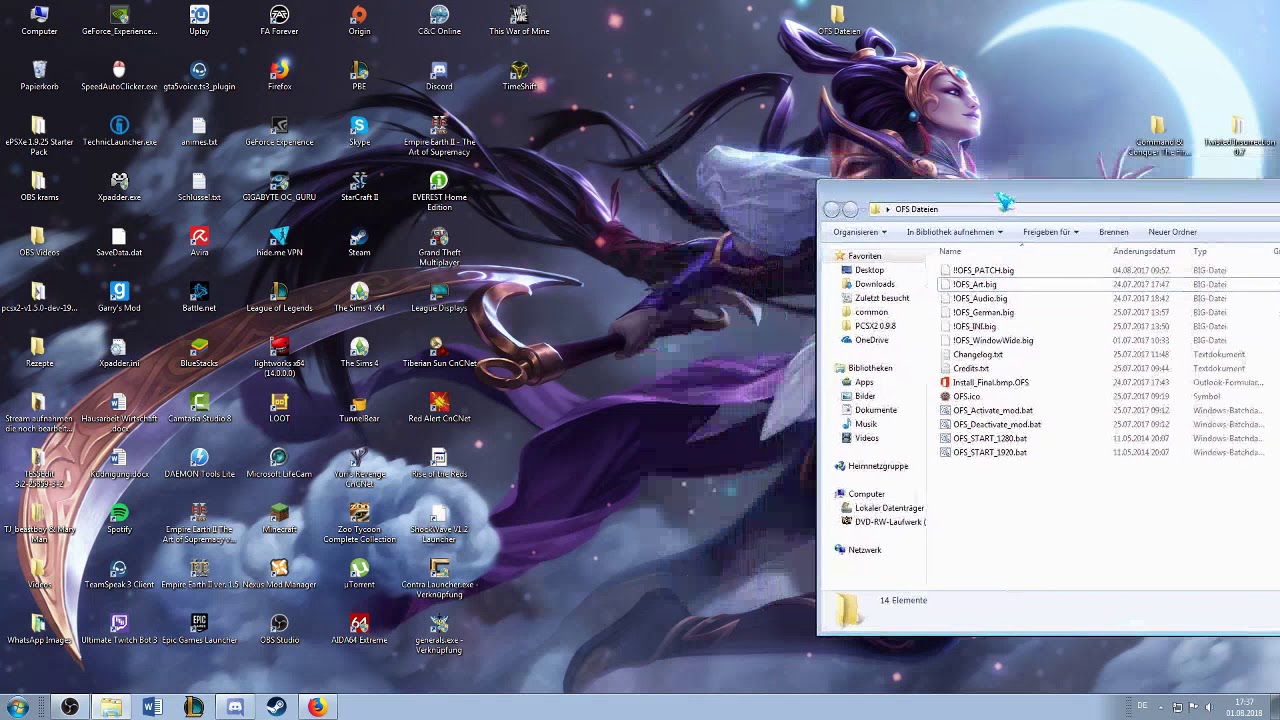Select the µTorrent desktop shortcut
This screenshot has height=720, width=1280.
pyautogui.click(x=359, y=573)
